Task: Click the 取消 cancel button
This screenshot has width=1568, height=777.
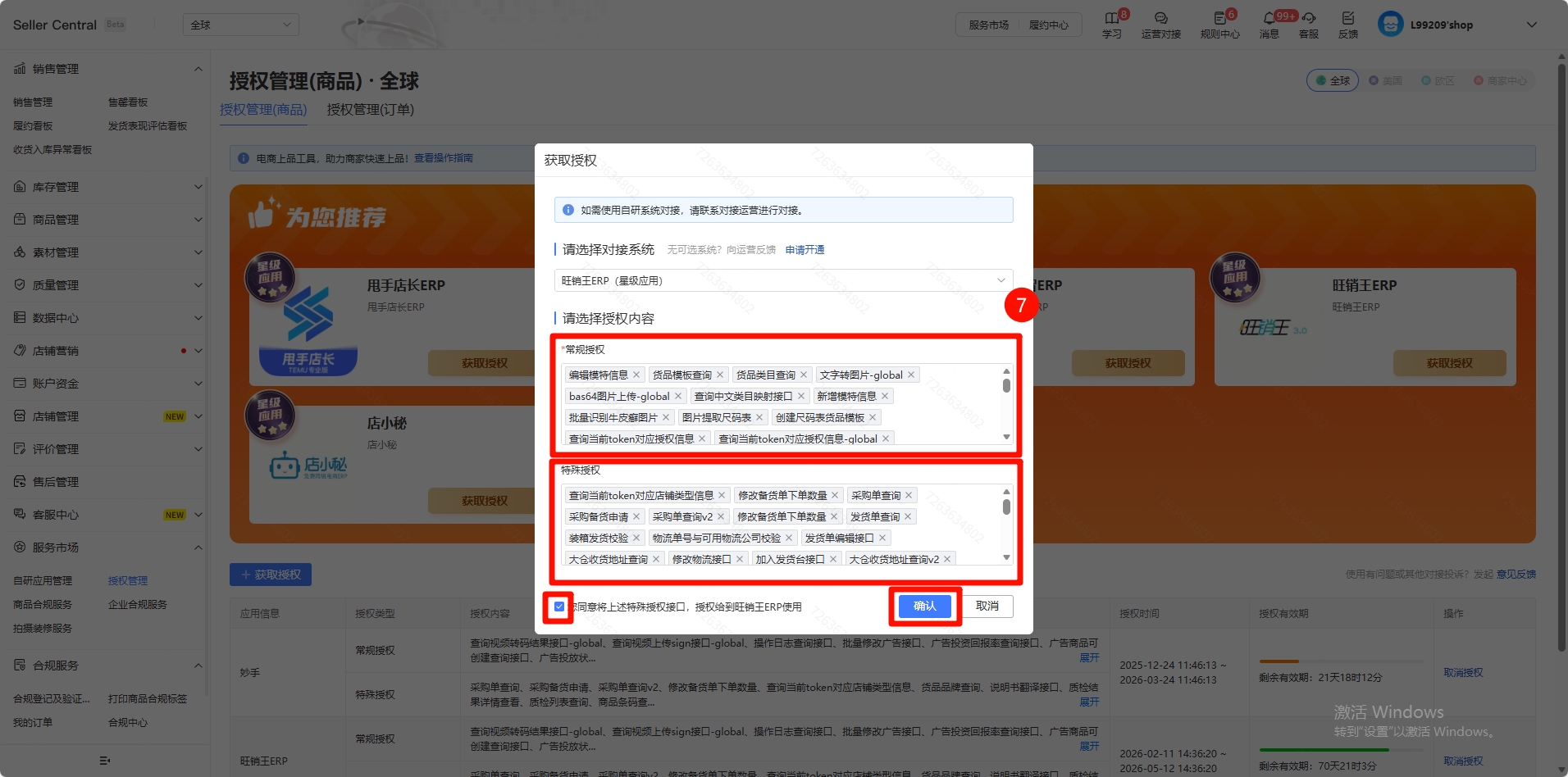Action: pos(987,607)
